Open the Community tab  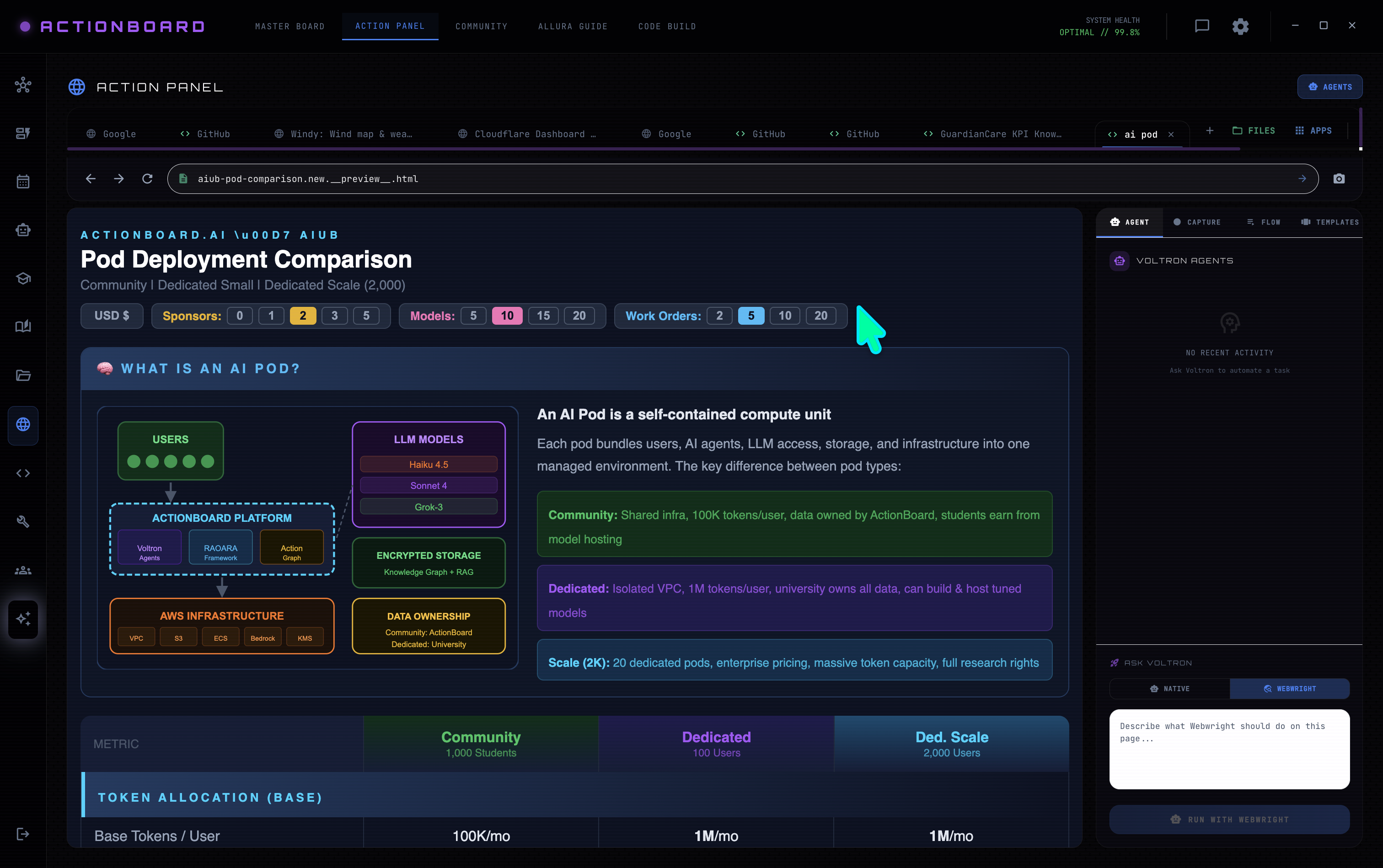pyautogui.click(x=481, y=27)
